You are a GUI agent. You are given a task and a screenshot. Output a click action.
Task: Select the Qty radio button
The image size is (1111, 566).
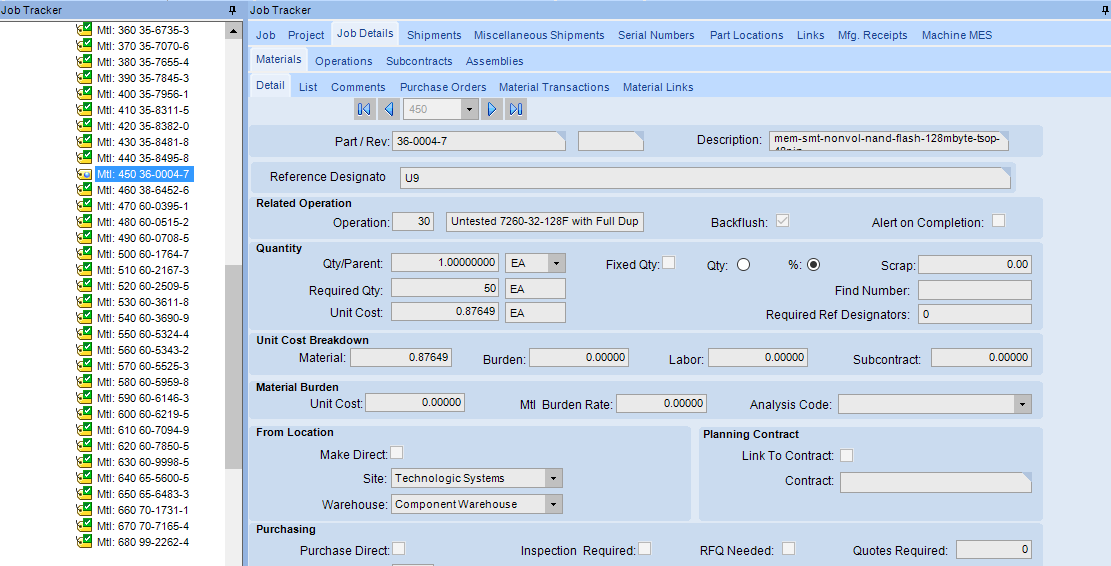coord(743,264)
